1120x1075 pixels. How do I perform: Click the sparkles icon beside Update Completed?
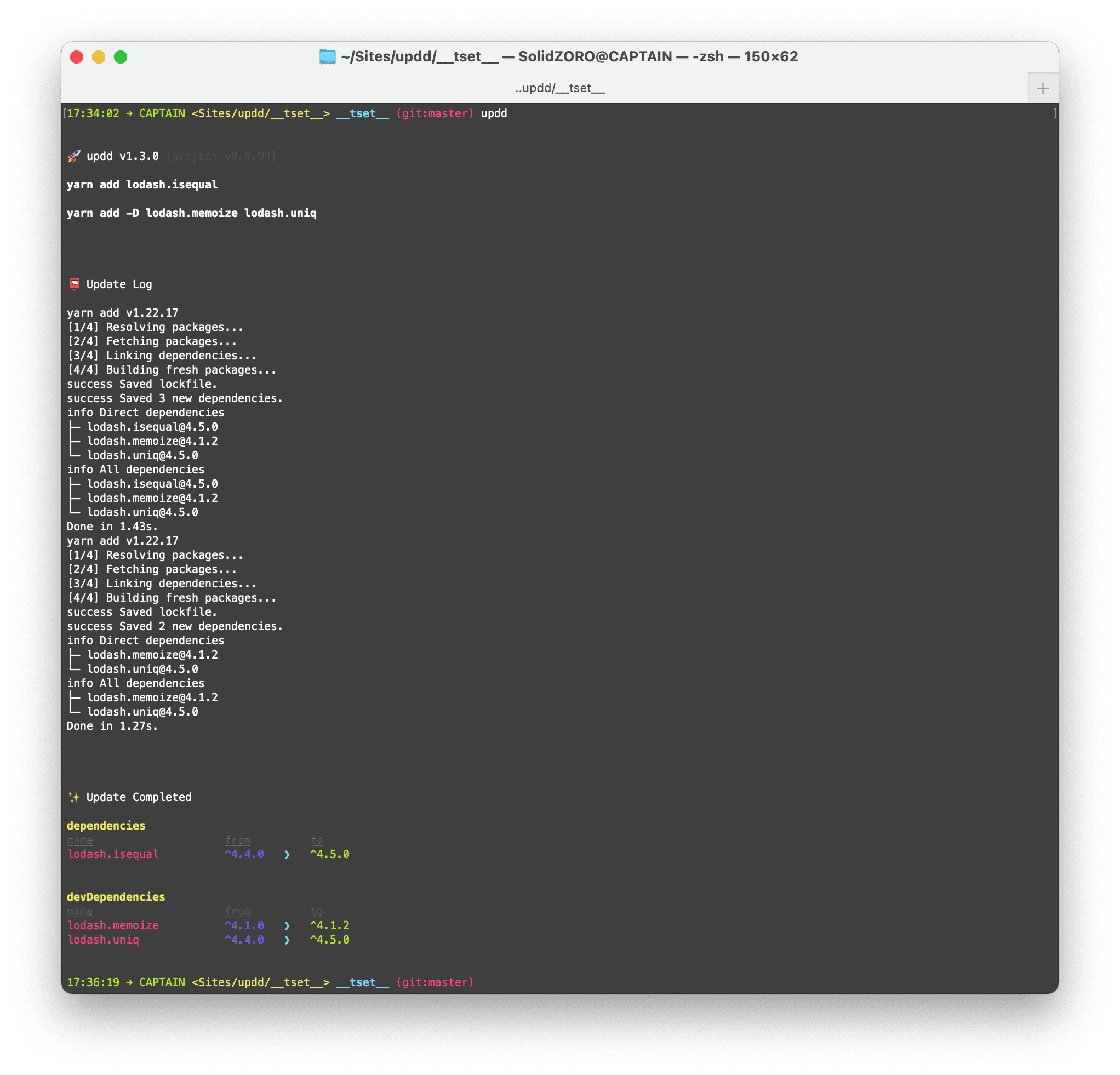74,797
